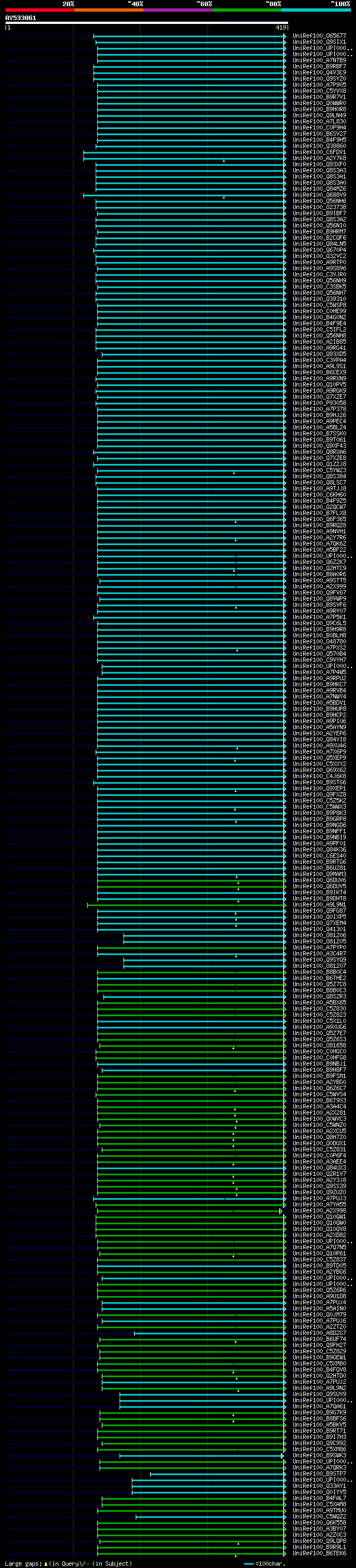Select hit UniRef100_Q9MAM3
This screenshot has width=356, height=1568.
click(x=319, y=873)
